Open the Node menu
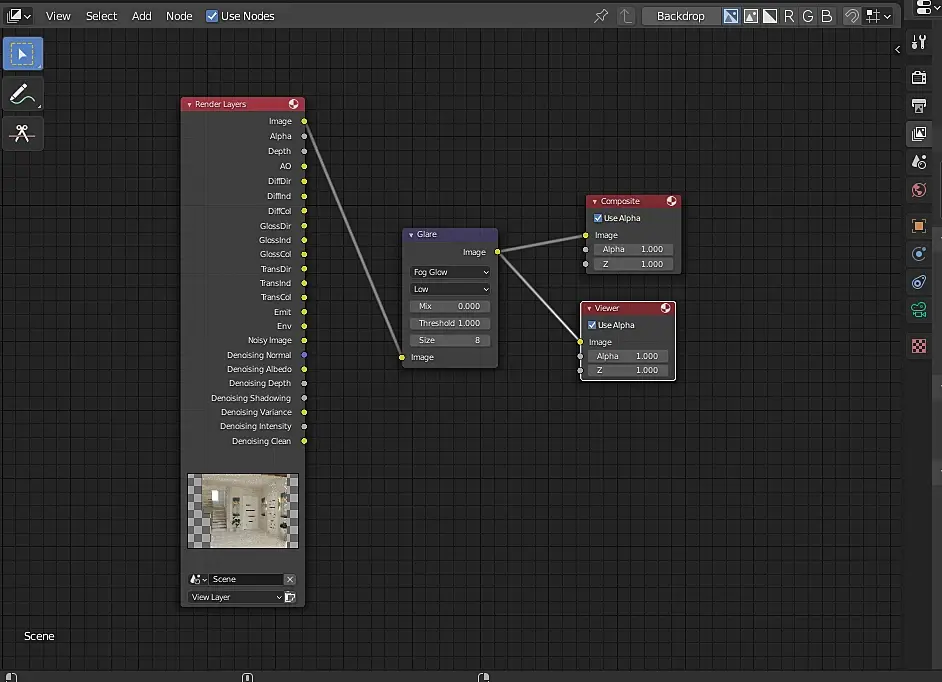Image resolution: width=942 pixels, height=682 pixels. tap(179, 16)
